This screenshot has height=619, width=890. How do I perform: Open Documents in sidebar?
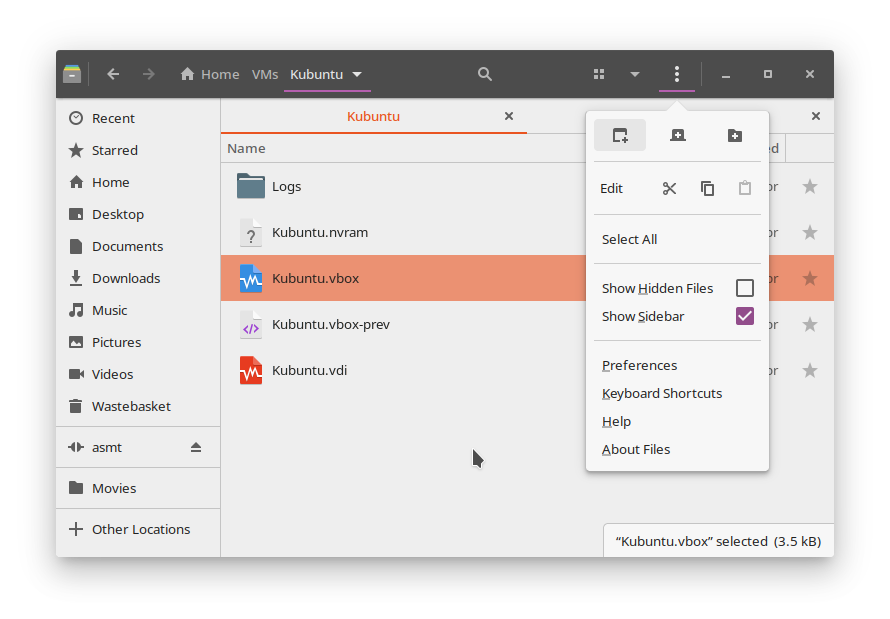tap(138, 246)
